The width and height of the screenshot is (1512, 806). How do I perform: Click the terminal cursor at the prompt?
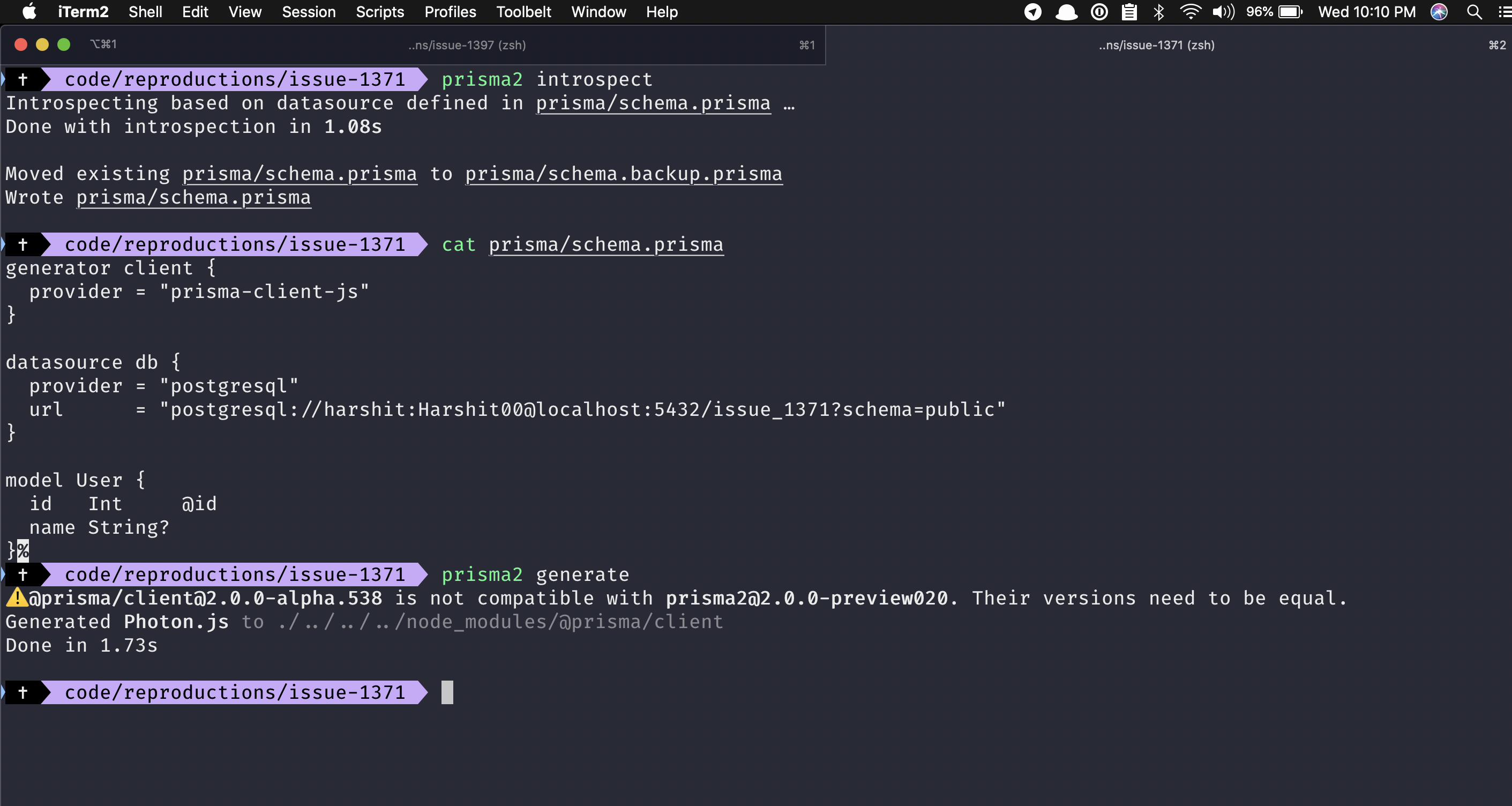pyautogui.click(x=447, y=693)
